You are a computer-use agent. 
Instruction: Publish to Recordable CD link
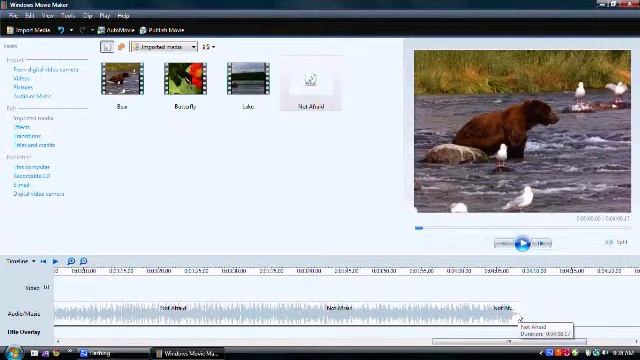point(32,176)
